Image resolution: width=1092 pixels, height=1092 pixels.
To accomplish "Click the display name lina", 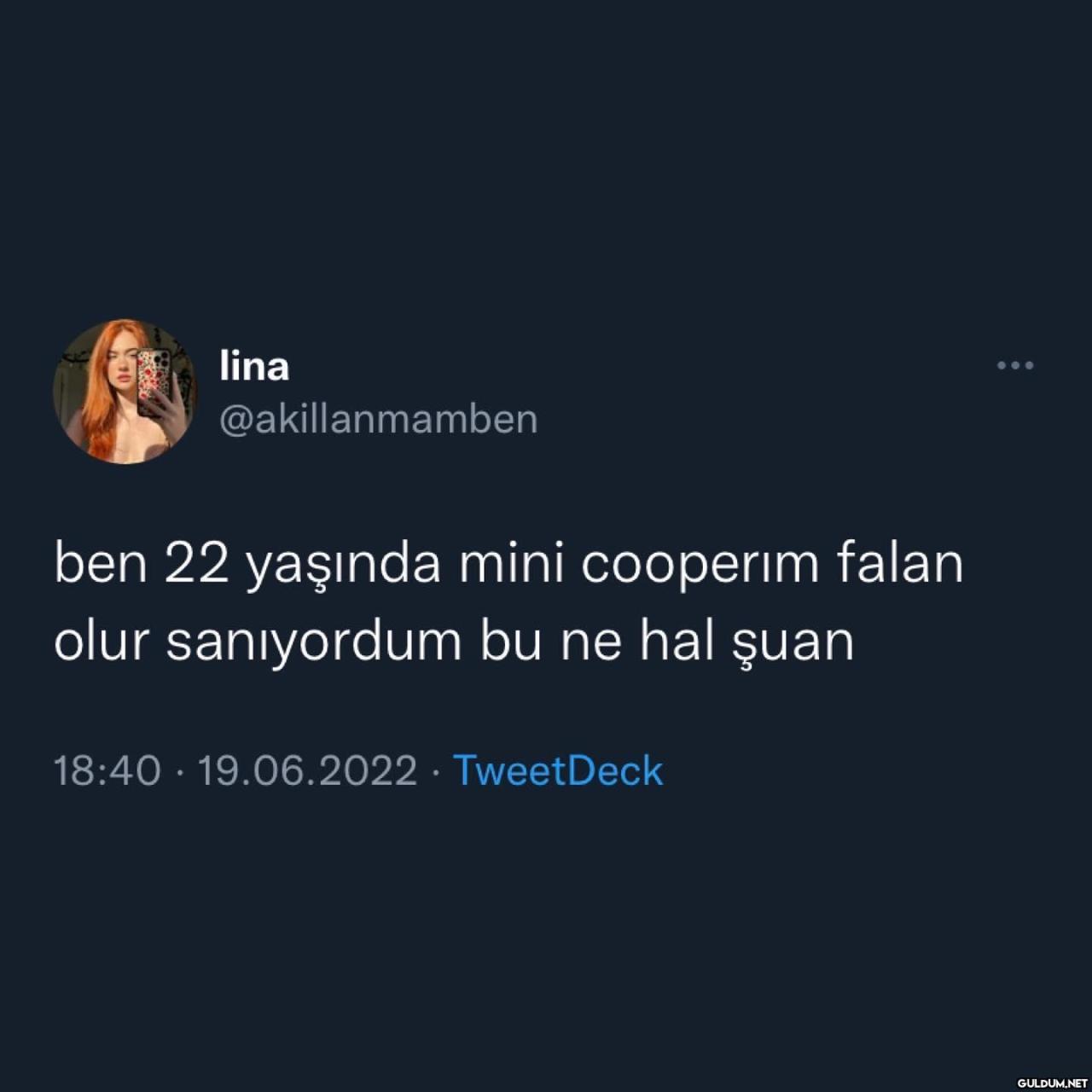I will coord(254,366).
